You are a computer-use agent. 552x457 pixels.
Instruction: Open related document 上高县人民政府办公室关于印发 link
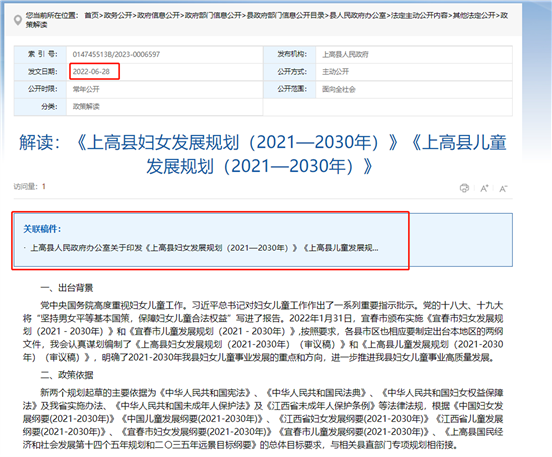204,248
